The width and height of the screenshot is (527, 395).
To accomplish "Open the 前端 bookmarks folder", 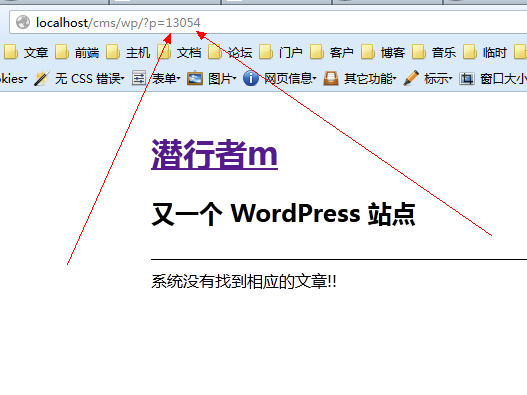I will 77,52.
